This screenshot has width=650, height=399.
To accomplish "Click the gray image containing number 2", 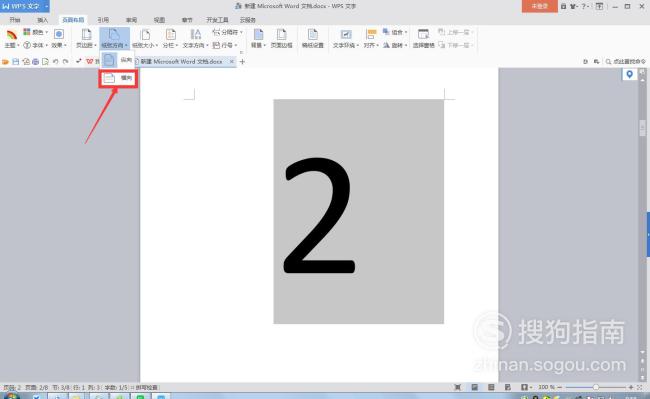I will [359, 211].
